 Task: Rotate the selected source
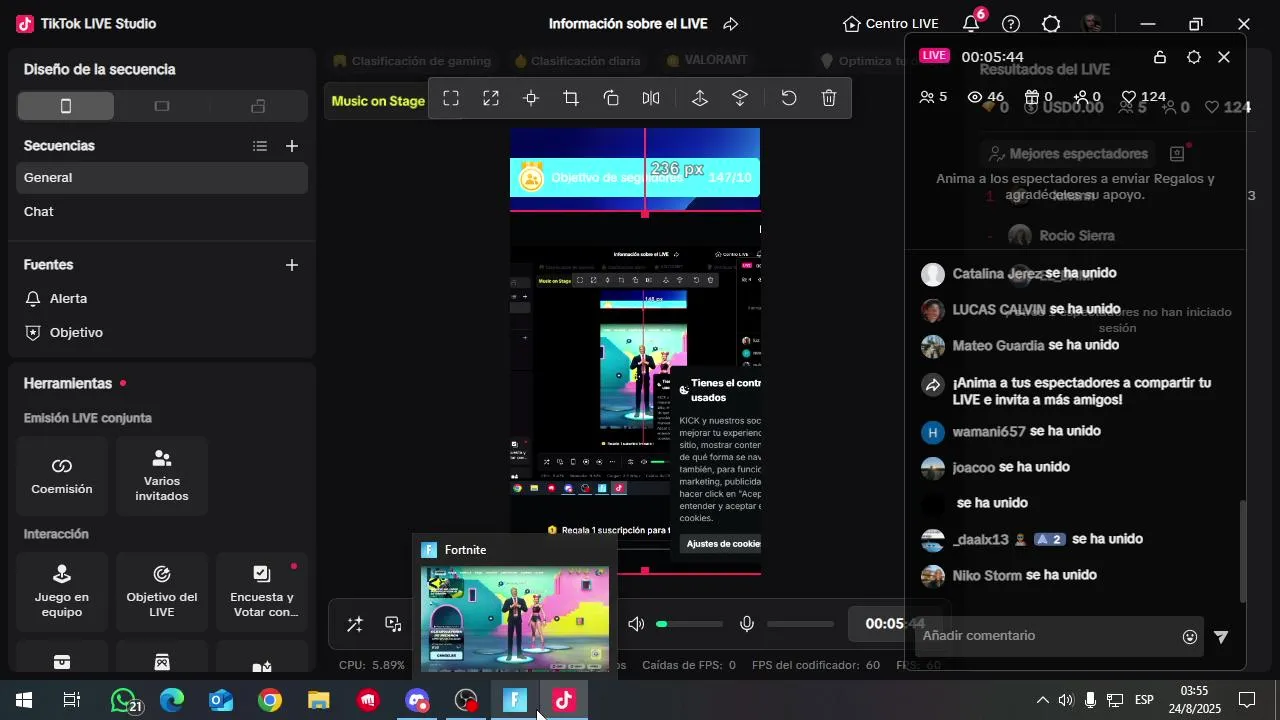[611, 98]
